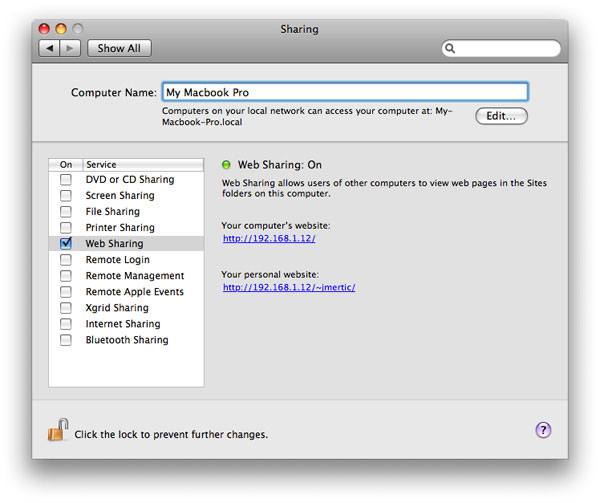This screenshot has width=600, height=503.
Task: Enable Remote Apple Events checkbox
Action: [x=66, y=292]
